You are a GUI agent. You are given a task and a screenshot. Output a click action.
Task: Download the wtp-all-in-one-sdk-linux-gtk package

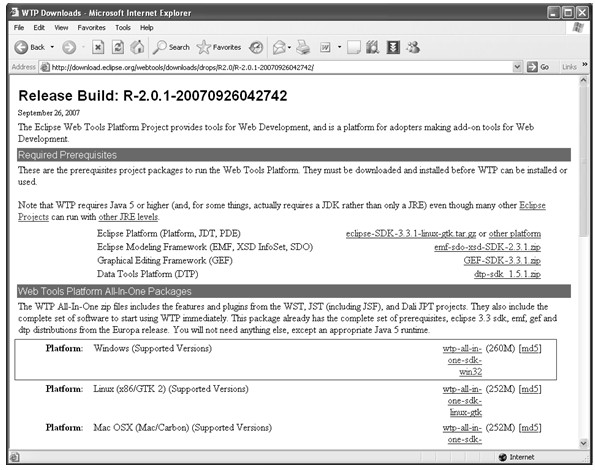point(462,401)
